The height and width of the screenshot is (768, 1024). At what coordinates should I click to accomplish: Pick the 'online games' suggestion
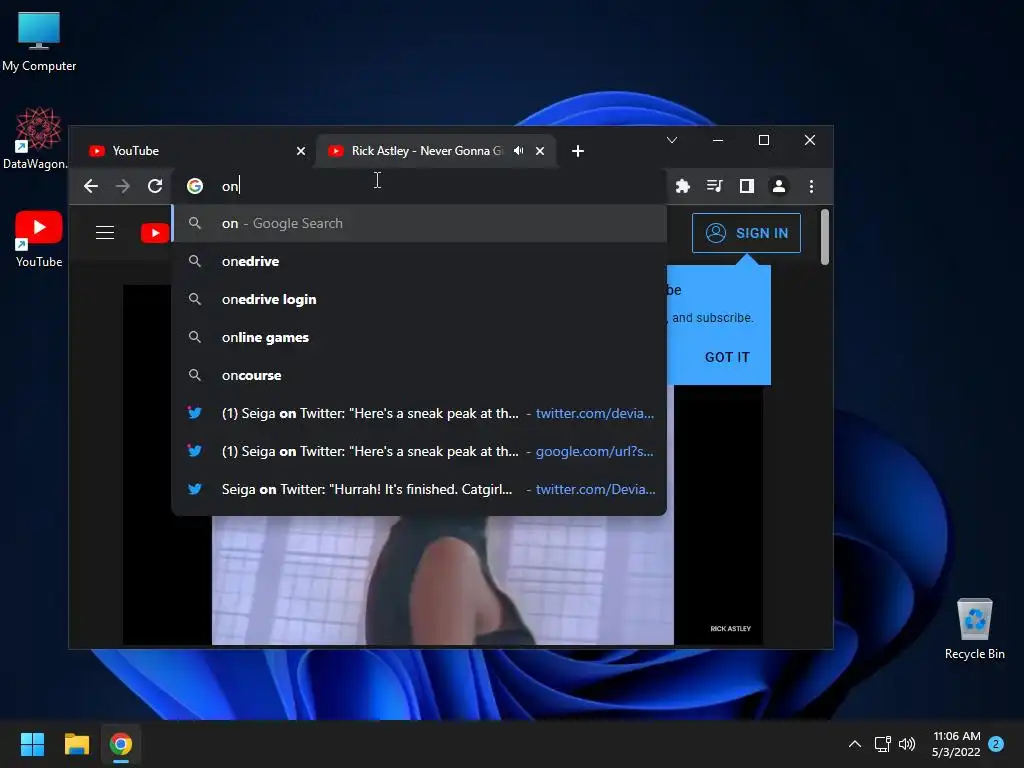419,337
